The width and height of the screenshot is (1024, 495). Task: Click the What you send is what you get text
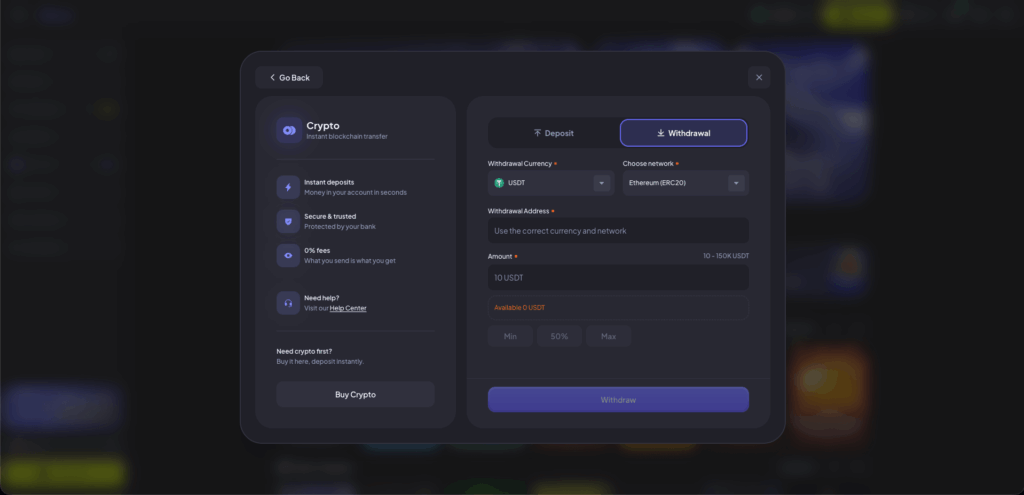(x=350, y=261)
